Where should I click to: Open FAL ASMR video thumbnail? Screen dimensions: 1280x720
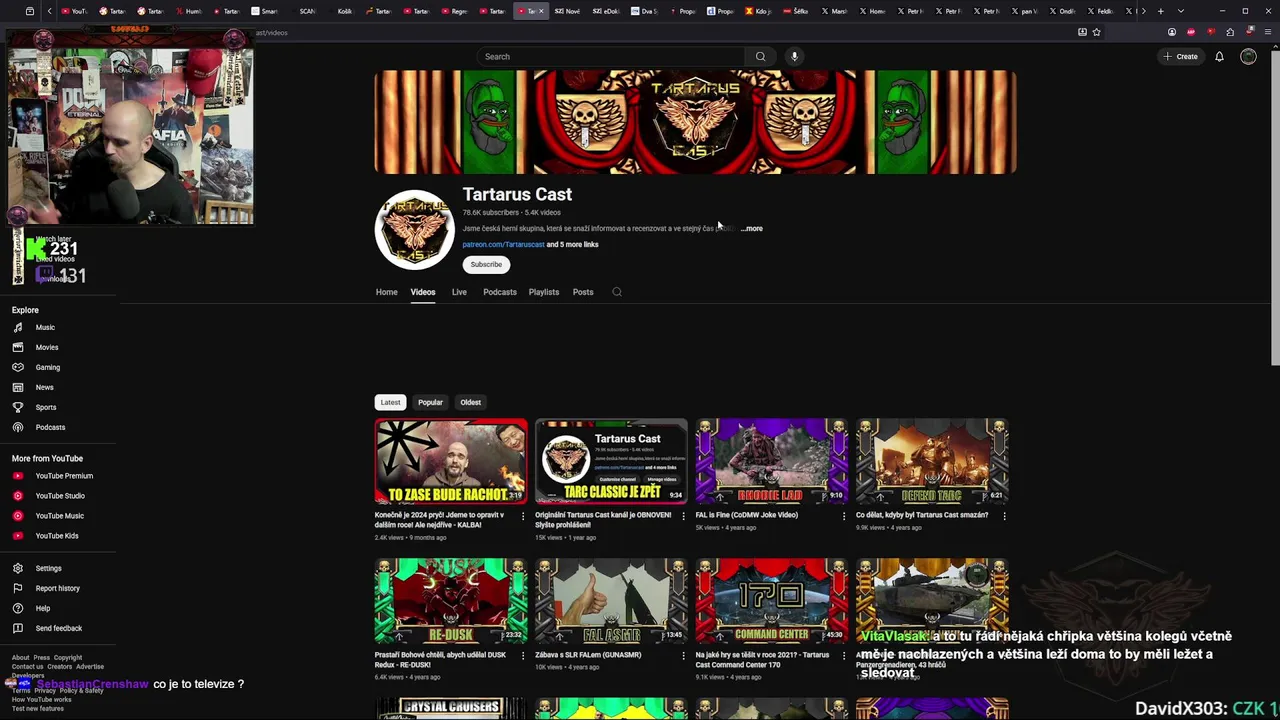(x=611, y=601)
